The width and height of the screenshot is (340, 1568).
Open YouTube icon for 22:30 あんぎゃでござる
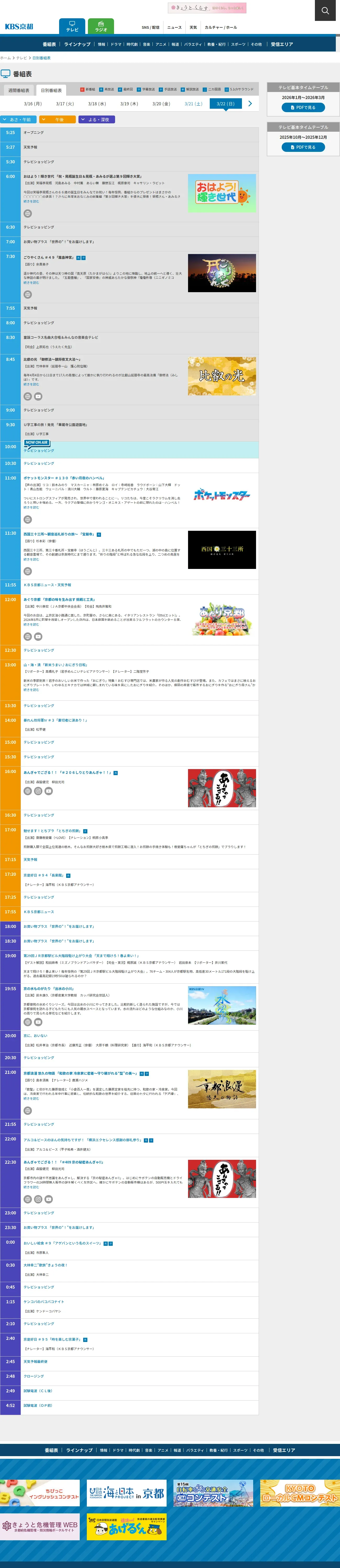tap(49, 1199)
